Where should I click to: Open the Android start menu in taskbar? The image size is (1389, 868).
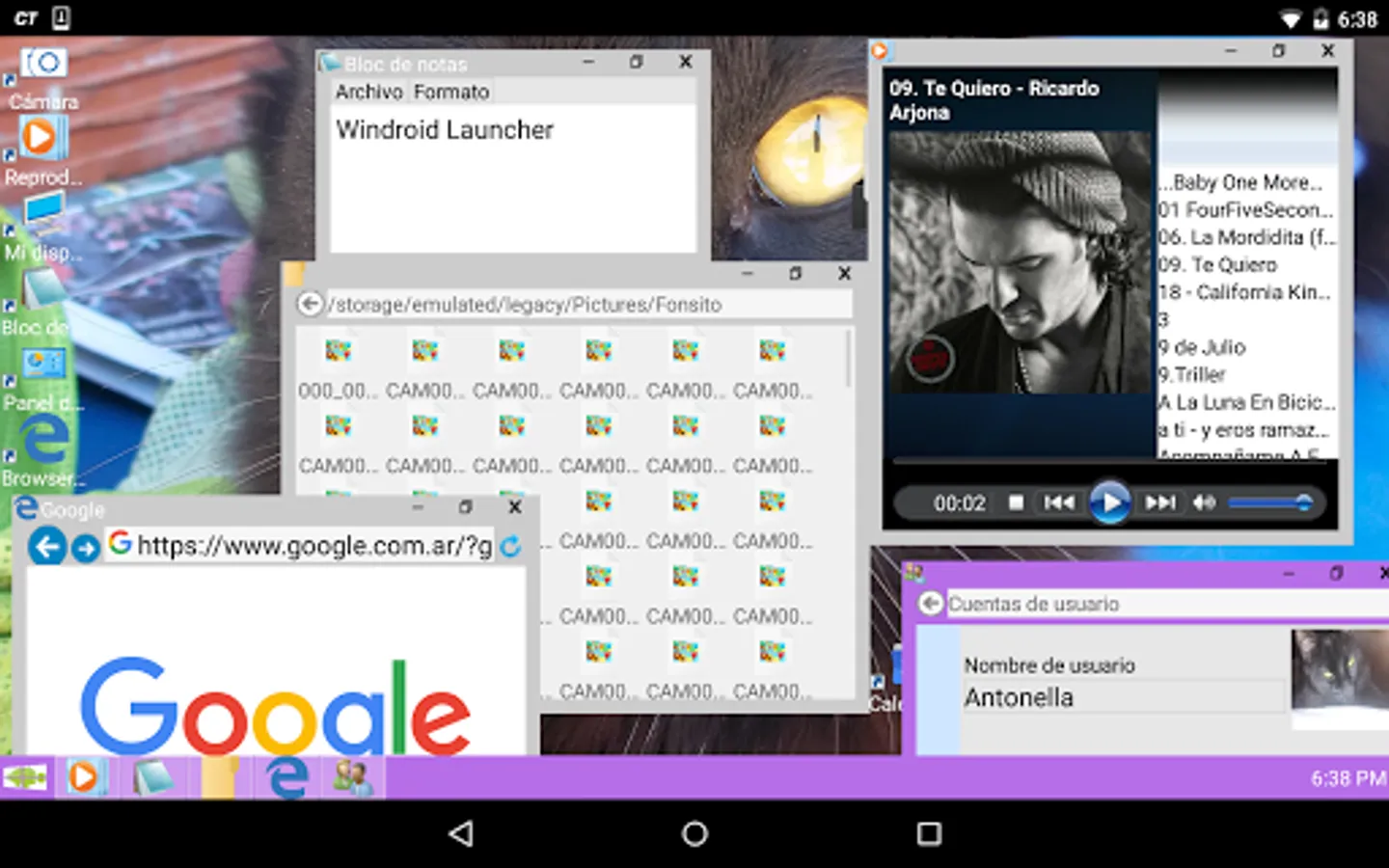[x=25, y=777]
